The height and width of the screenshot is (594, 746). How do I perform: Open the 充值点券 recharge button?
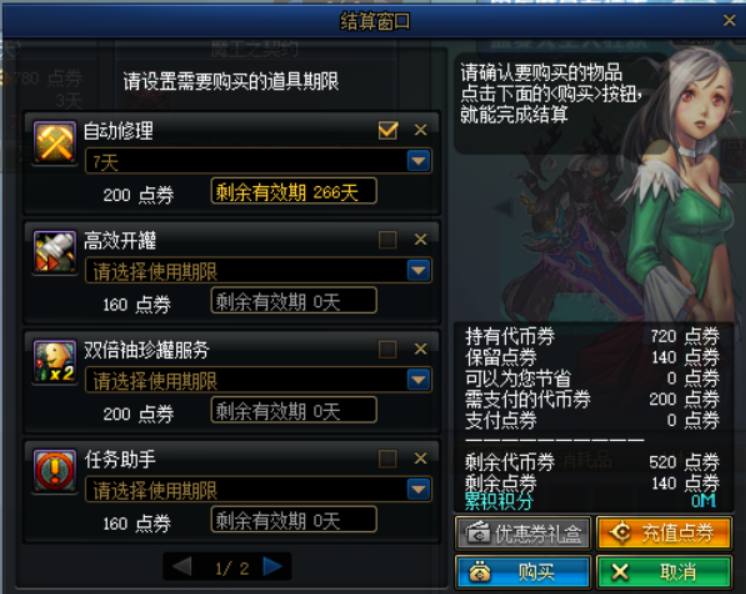[664, 533]
